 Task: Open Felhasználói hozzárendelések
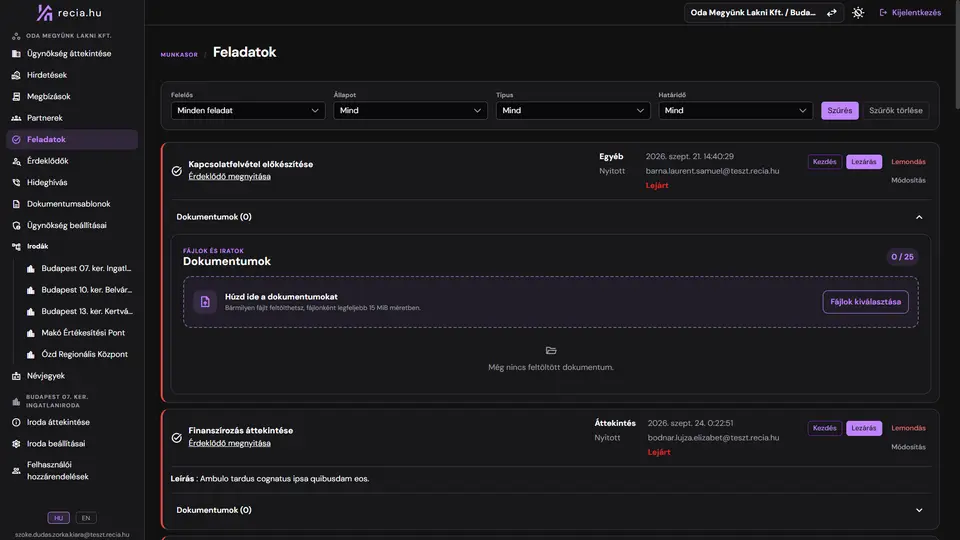pyautogui.click(x=72, y=470)
